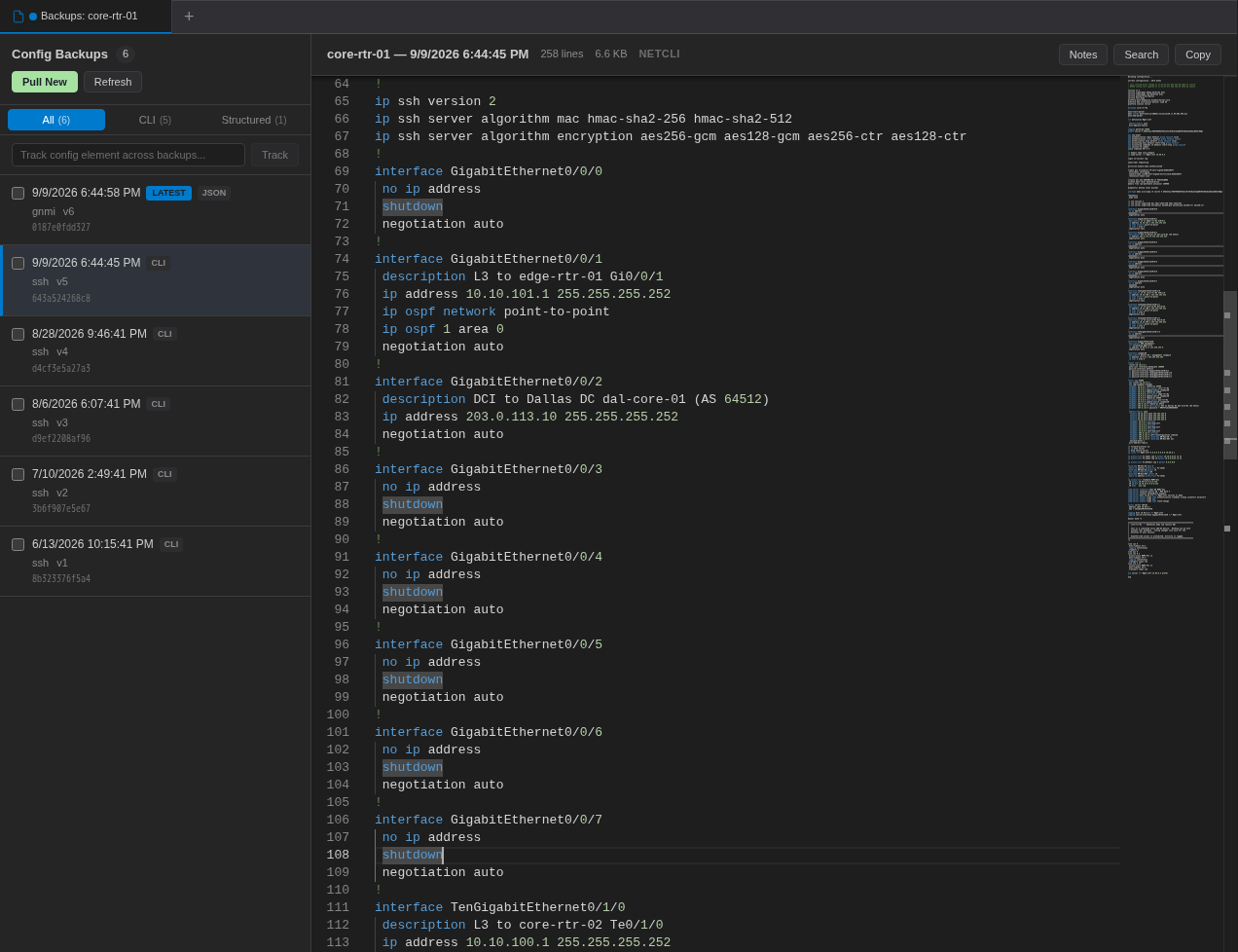Viewport: 1238px width, 952px height.
Task: Click line number 74 in gutter
Action: point(342,259)
